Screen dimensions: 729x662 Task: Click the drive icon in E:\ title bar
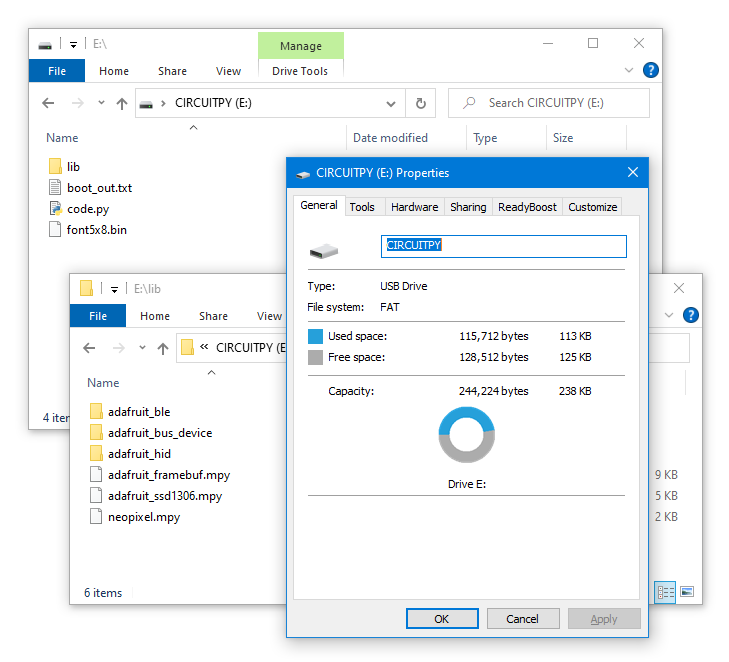point(45,46)
